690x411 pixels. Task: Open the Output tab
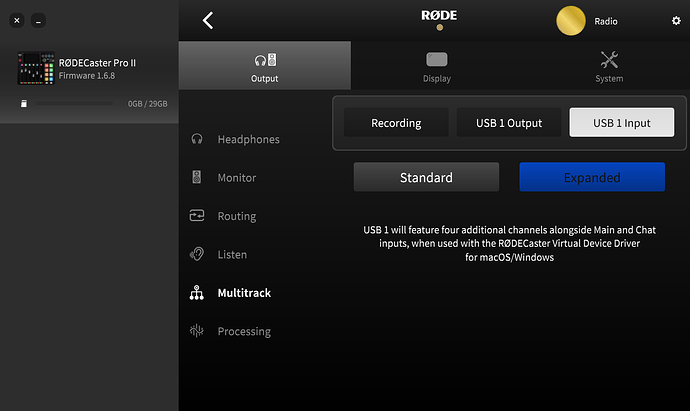point(265,66)
